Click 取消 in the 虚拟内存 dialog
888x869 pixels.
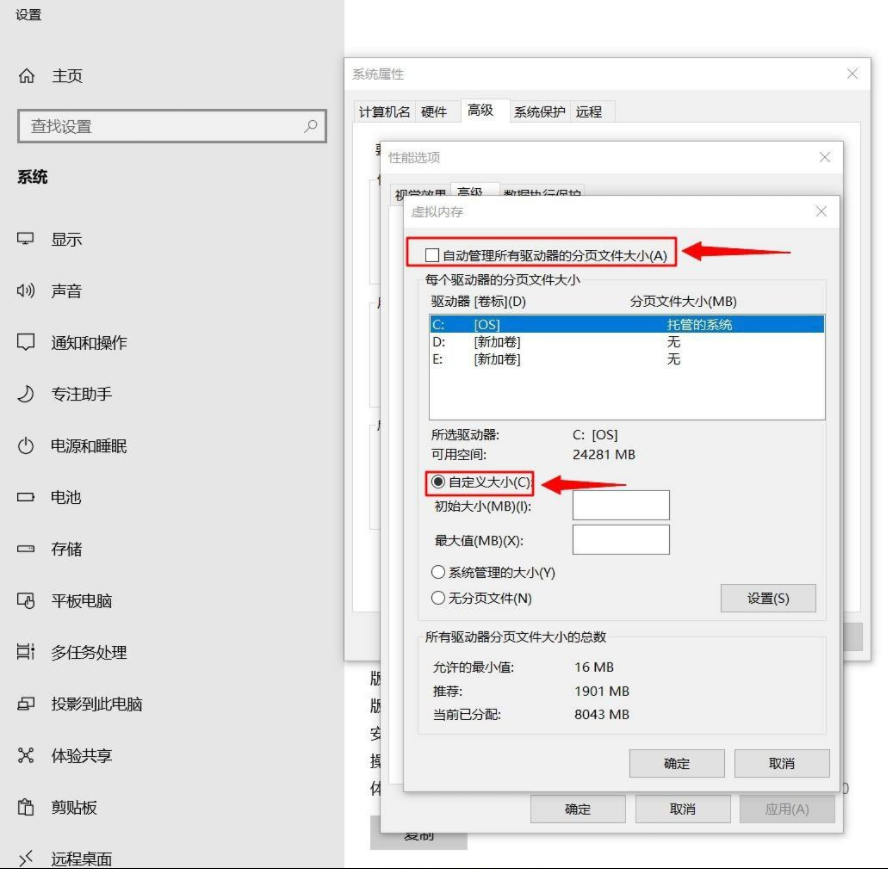tap(782, 763)
